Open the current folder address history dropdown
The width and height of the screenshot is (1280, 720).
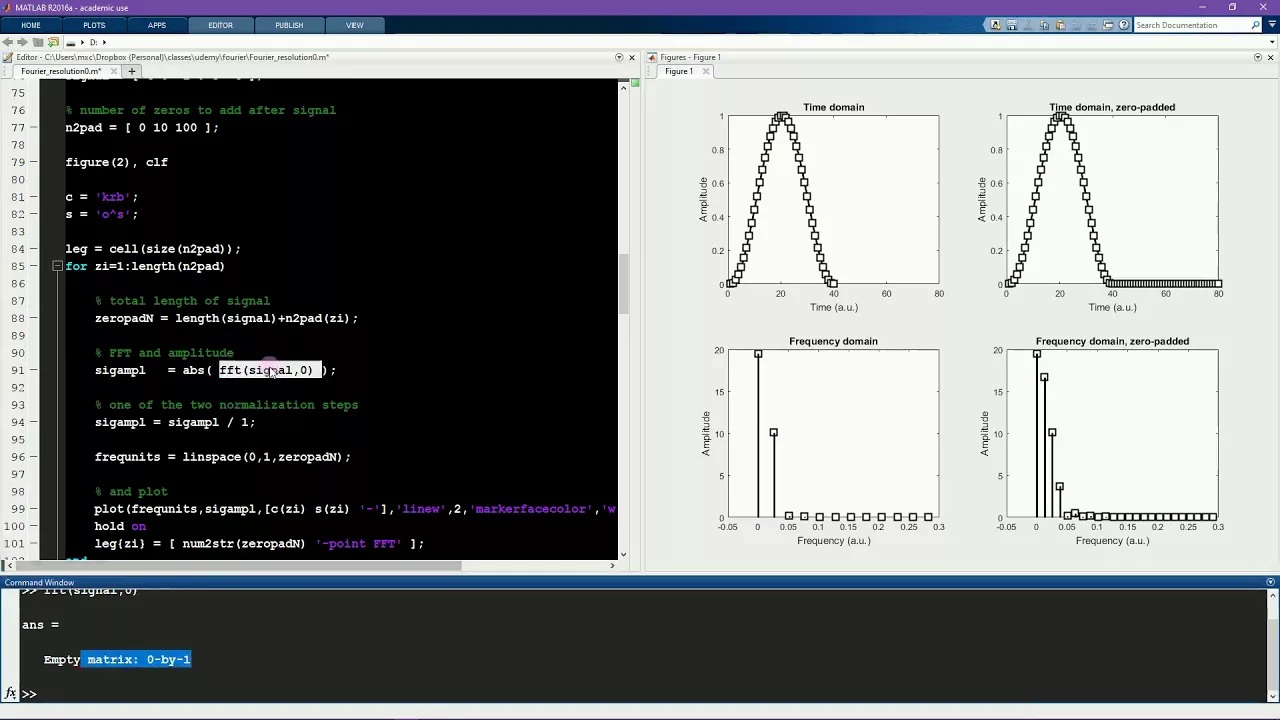pos(1272,42)
